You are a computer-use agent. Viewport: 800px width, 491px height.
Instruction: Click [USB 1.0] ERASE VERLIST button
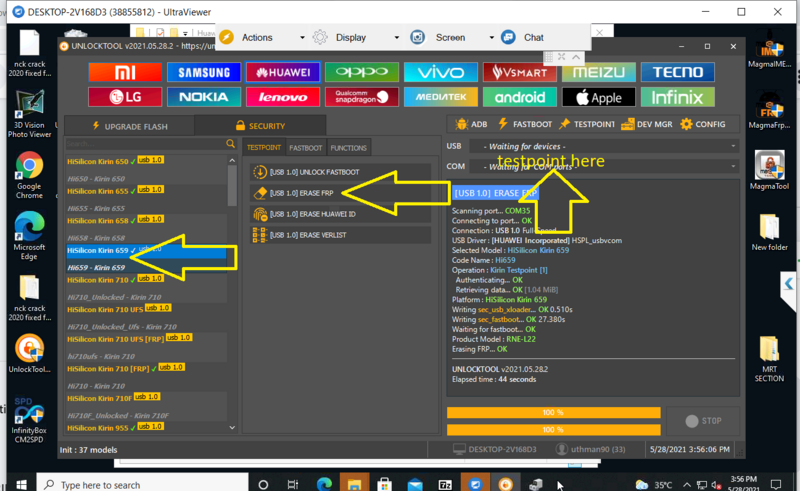tap(340, 235)
